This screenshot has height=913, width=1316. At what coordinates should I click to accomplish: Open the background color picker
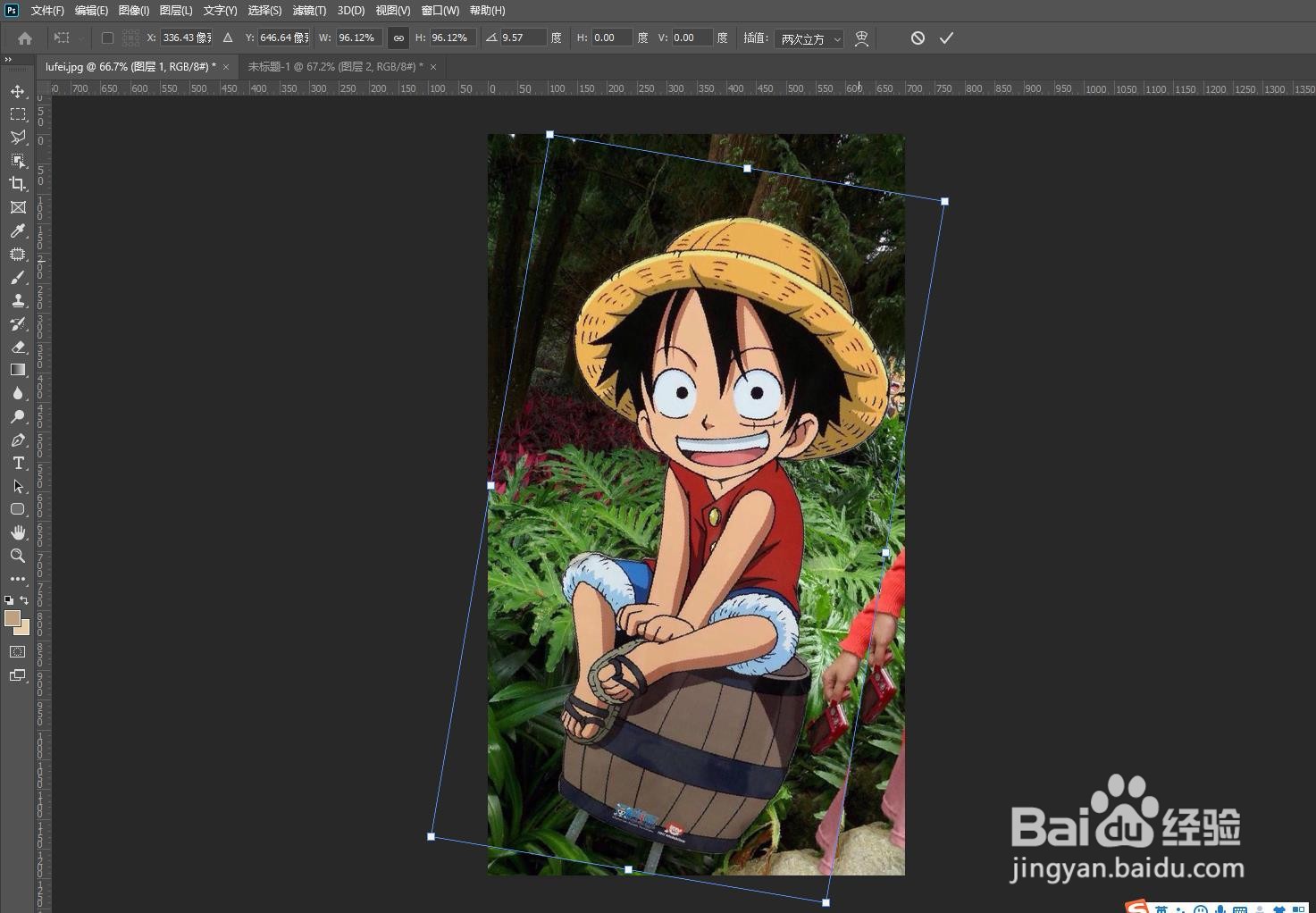(25, 629)
